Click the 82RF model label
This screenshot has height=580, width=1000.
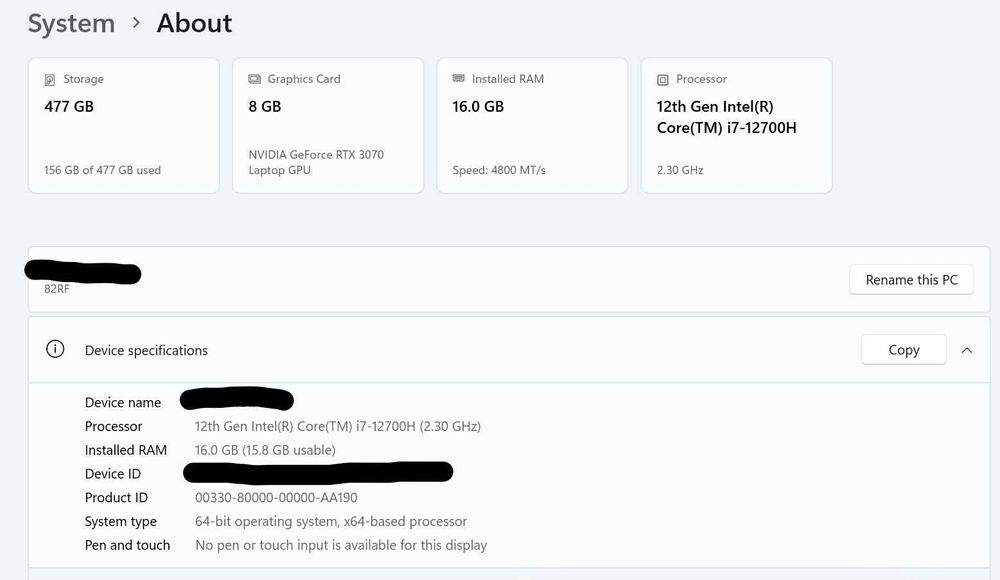coord(57,288)
